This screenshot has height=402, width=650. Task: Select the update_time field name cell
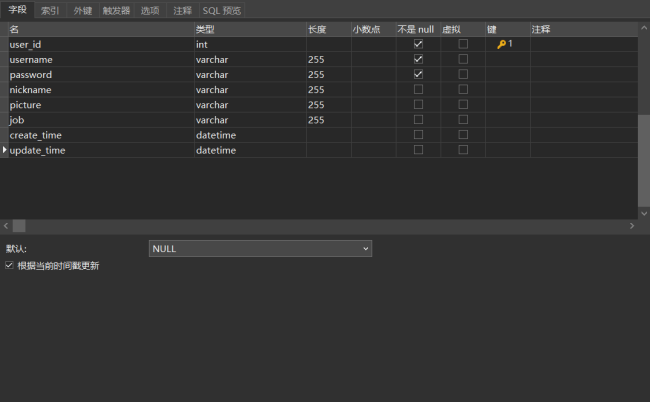(101, 150)
